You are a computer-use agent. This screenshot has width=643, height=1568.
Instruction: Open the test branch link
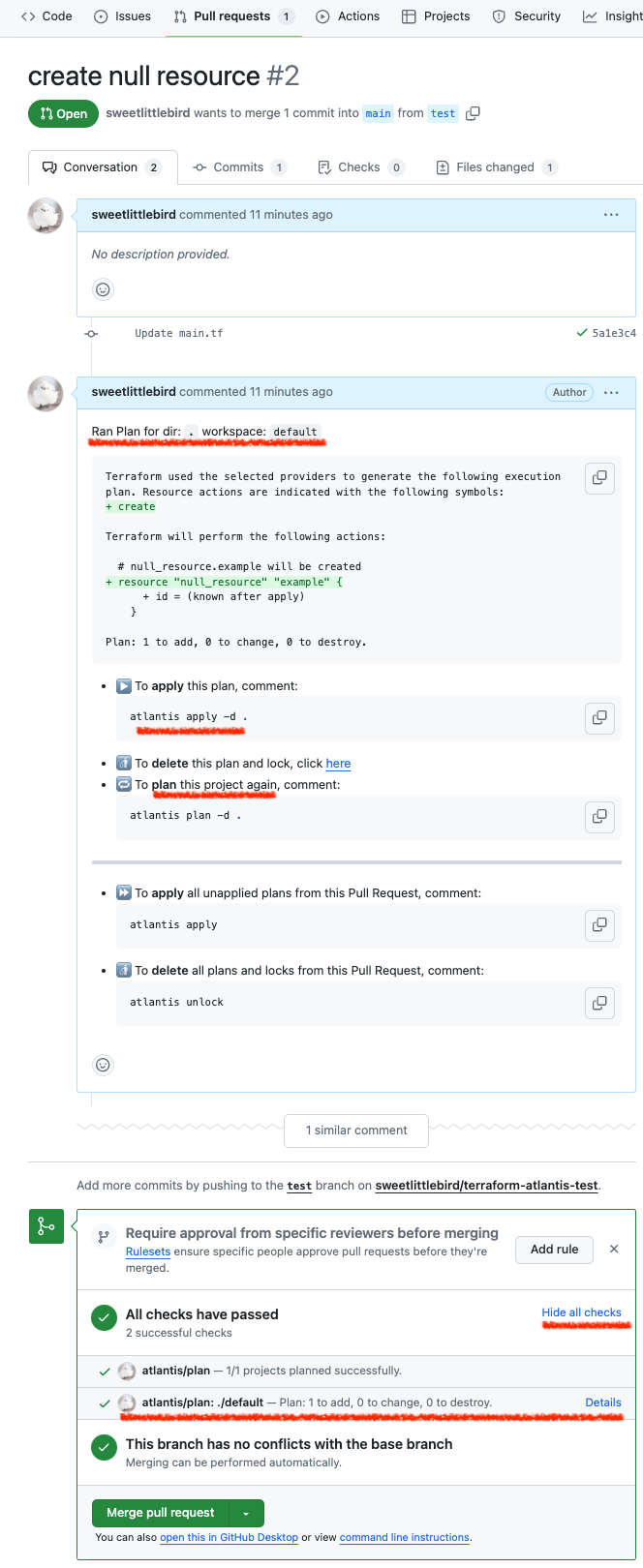pyautogui.click(x=299, y=1186)
